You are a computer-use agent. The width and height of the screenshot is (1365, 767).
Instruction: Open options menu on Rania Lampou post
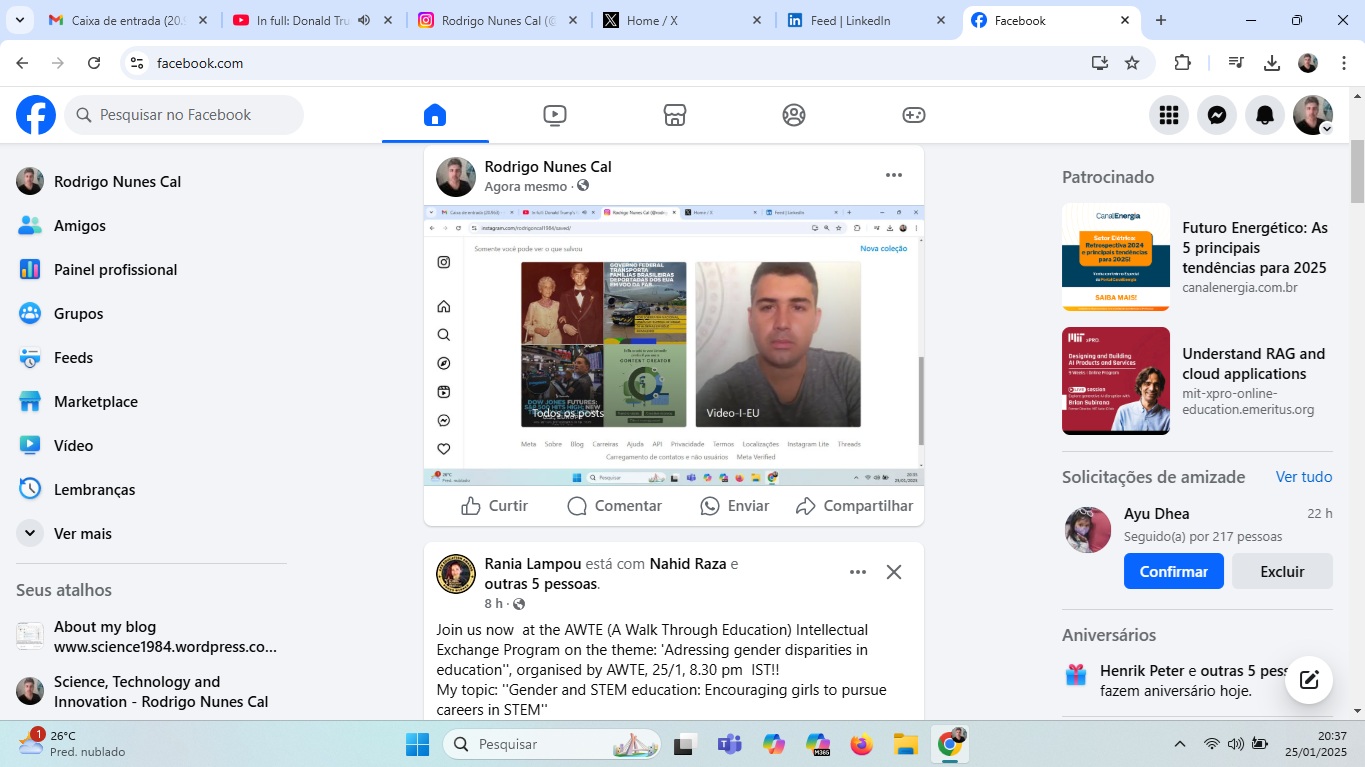tap(858, 572)
